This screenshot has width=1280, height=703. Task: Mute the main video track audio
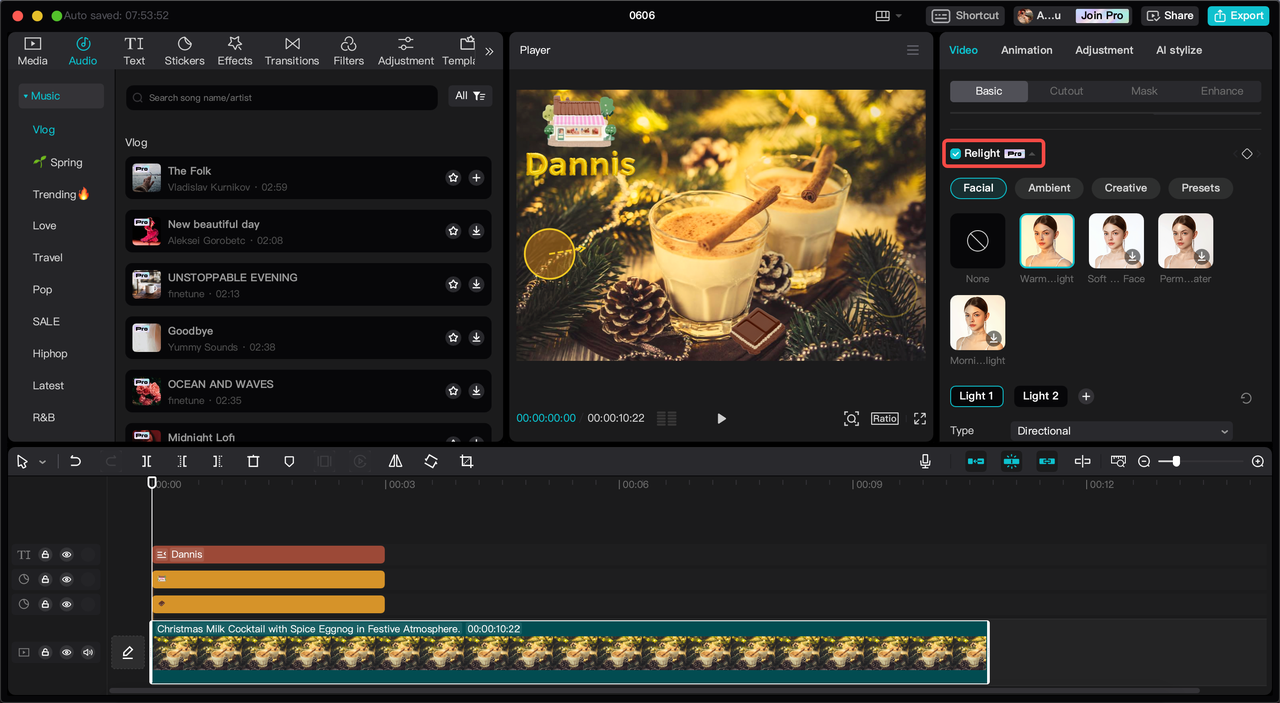88,652
